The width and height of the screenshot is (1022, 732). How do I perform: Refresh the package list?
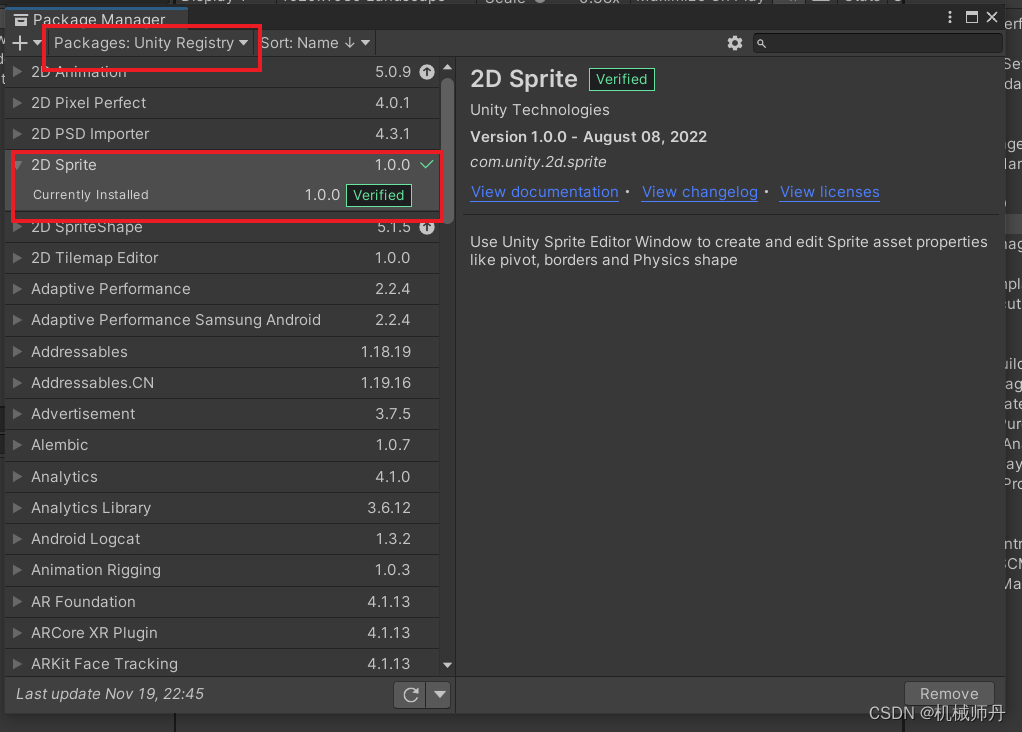(x=410, y=695)
